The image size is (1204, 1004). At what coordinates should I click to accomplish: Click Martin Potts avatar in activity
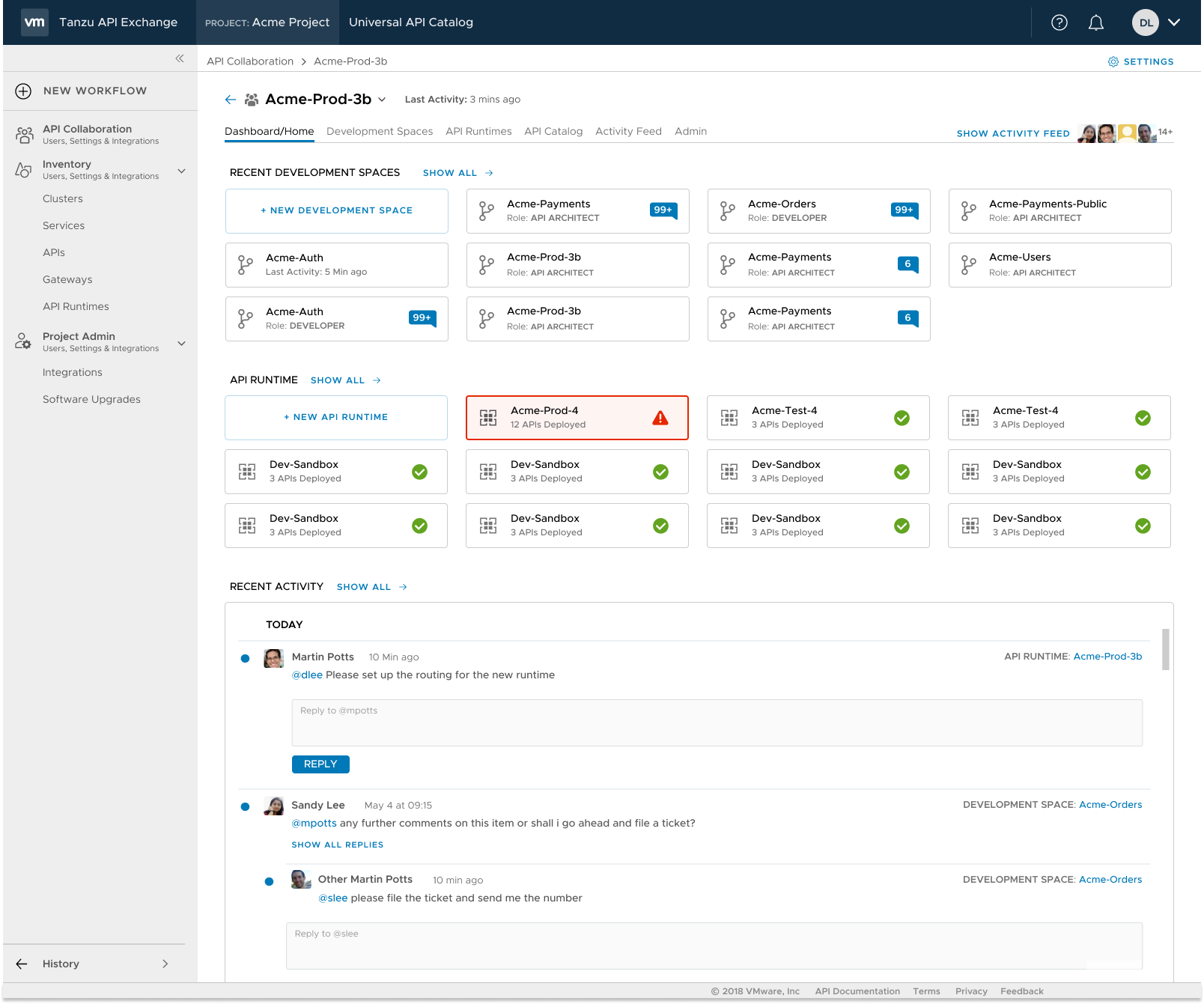(x=274, y=658)
